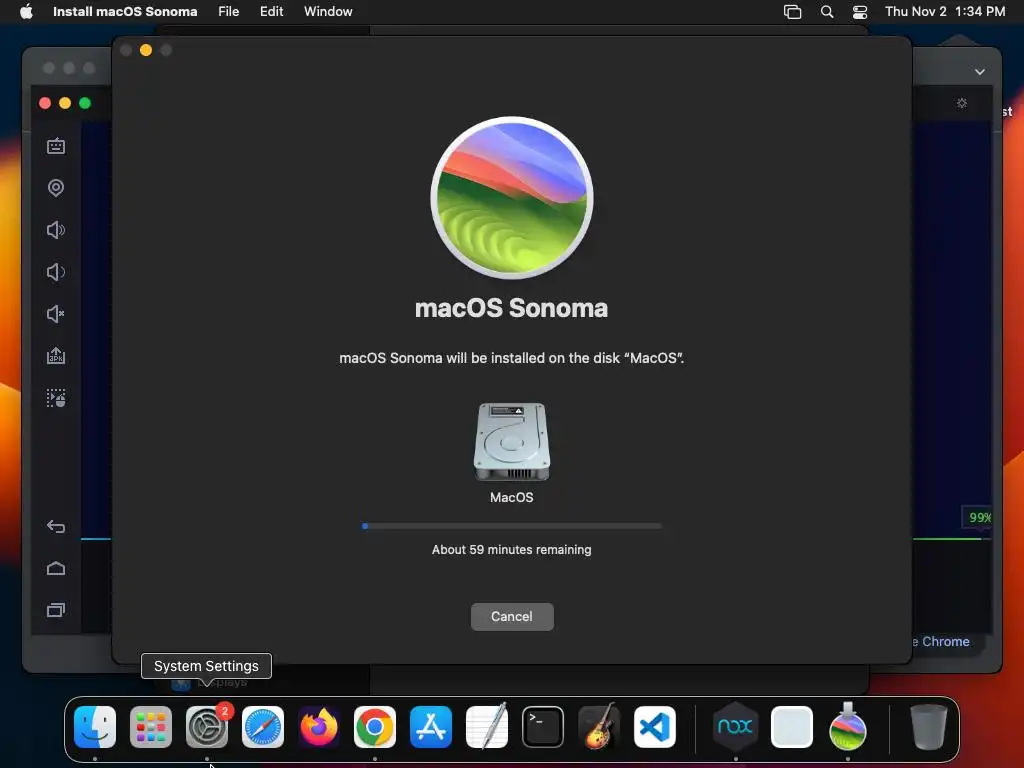1024x768 pixels.
Task: Click the macOS Sonoma logo image
Action: [x=512, y=198]
